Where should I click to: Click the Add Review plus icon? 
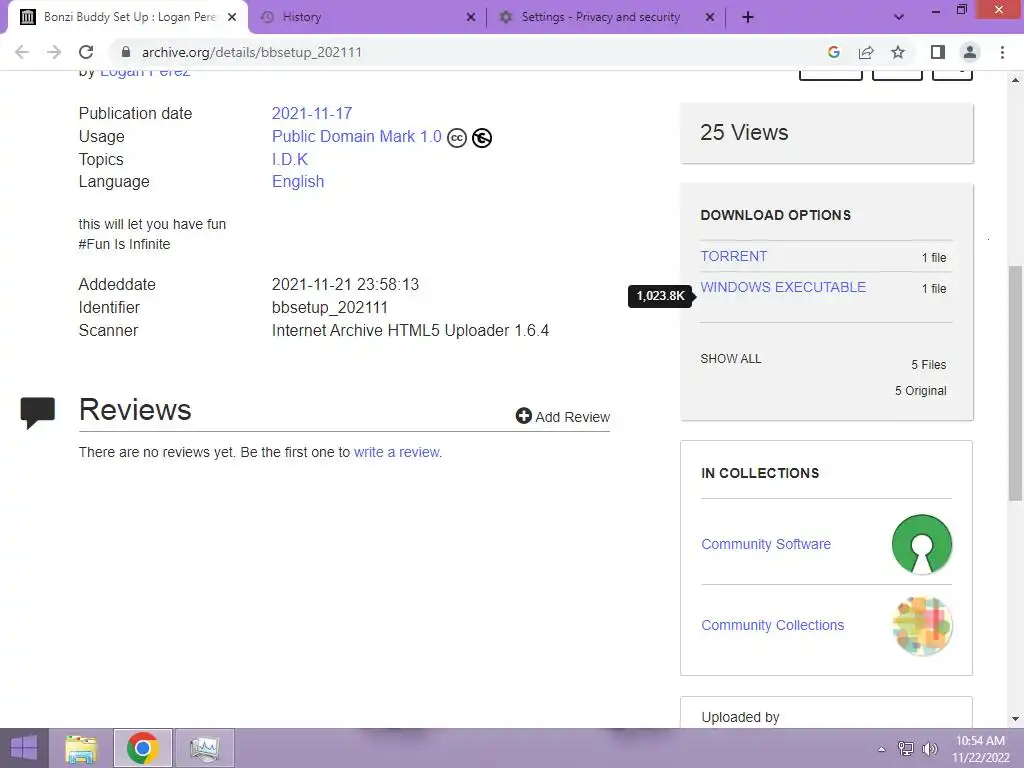pos(523,415)
